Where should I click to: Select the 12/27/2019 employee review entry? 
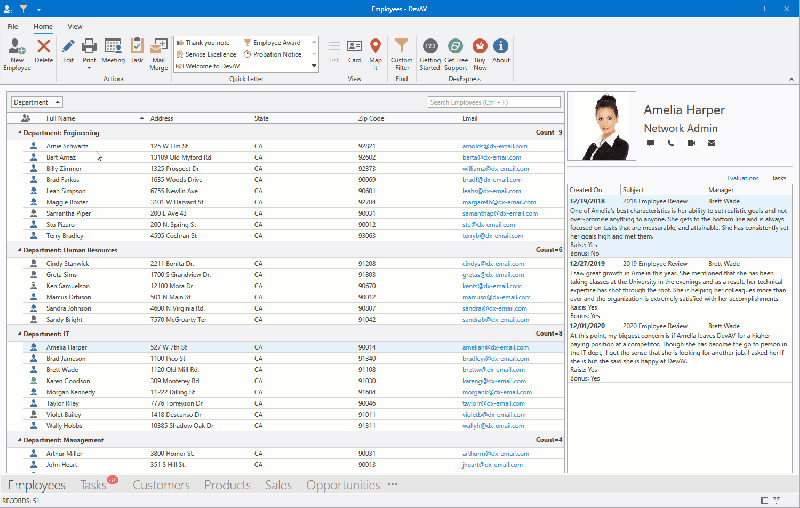680,290
